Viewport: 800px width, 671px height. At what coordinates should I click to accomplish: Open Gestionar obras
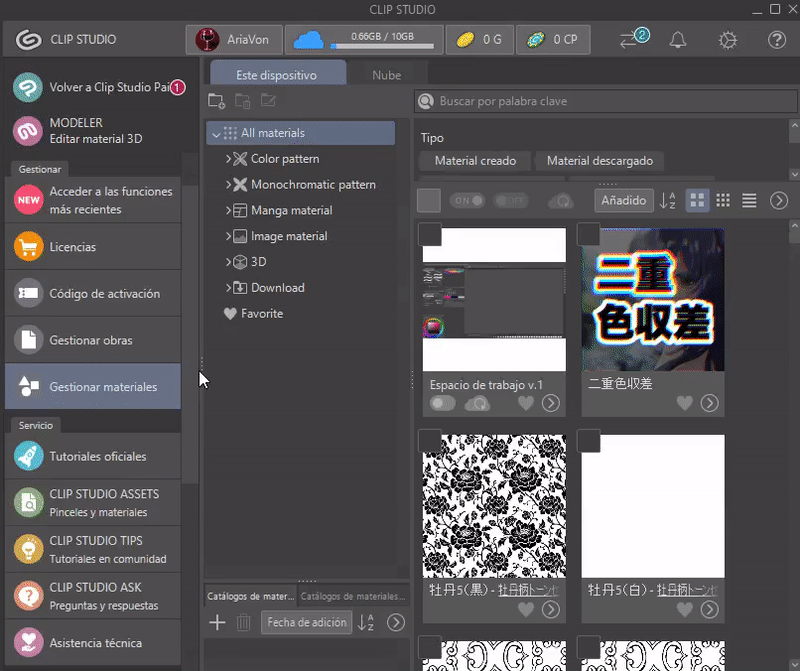[x=93, y=340]
